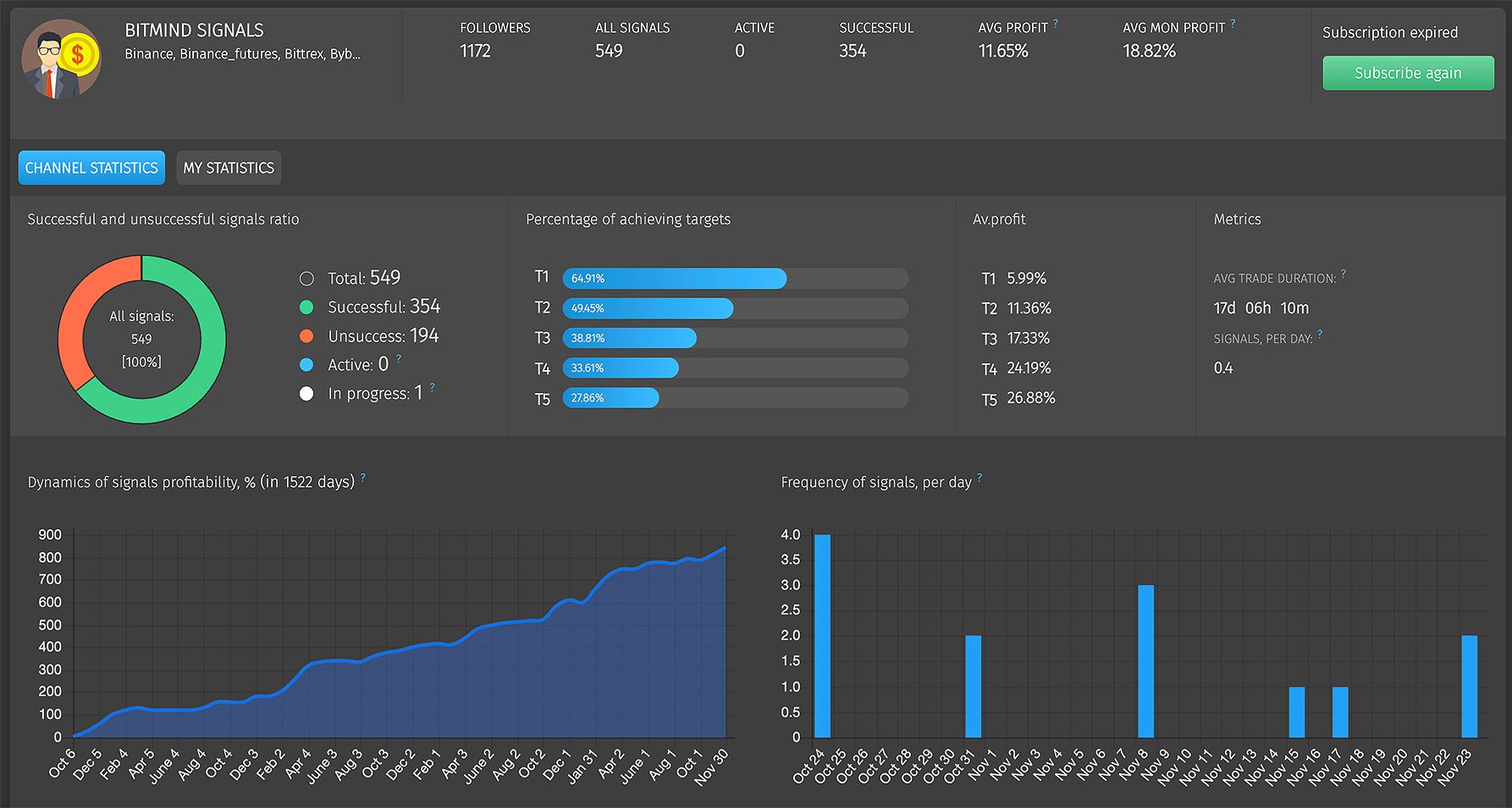Click the Nov 17 frequency bar
The image size is (1512, 808).
click(1340, 711)
